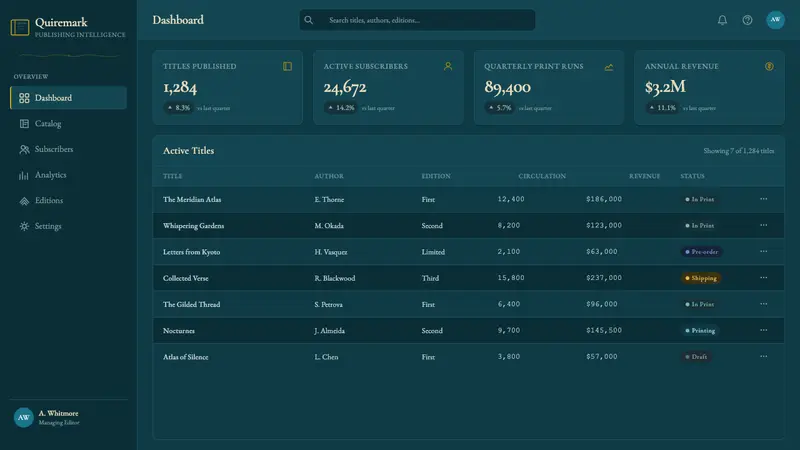Open more options for Atlas of Silence
800x450 pixels.
tap(763, 357)
